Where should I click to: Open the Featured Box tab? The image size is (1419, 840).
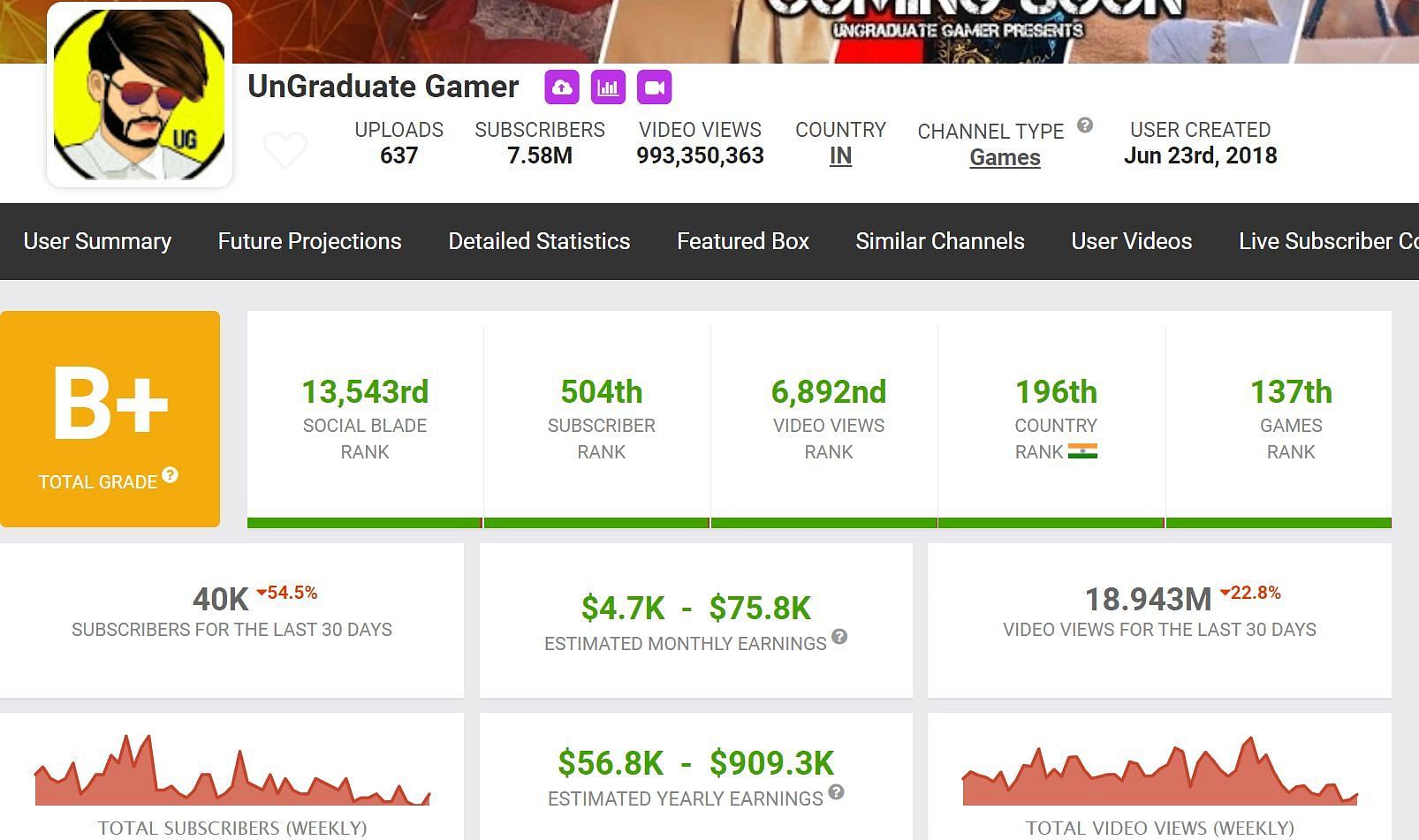[743, 241]
